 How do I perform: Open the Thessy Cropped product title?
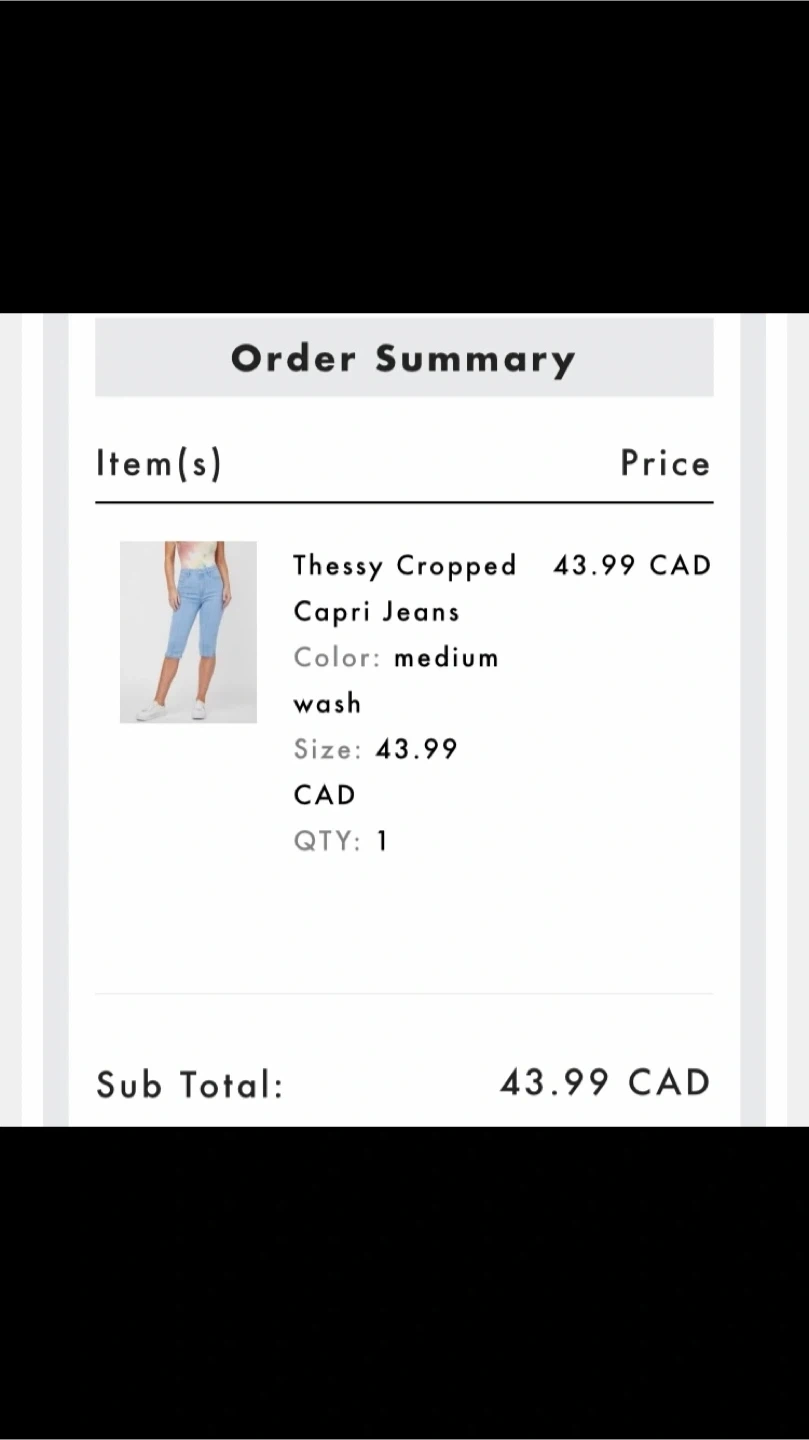[404, 566]
